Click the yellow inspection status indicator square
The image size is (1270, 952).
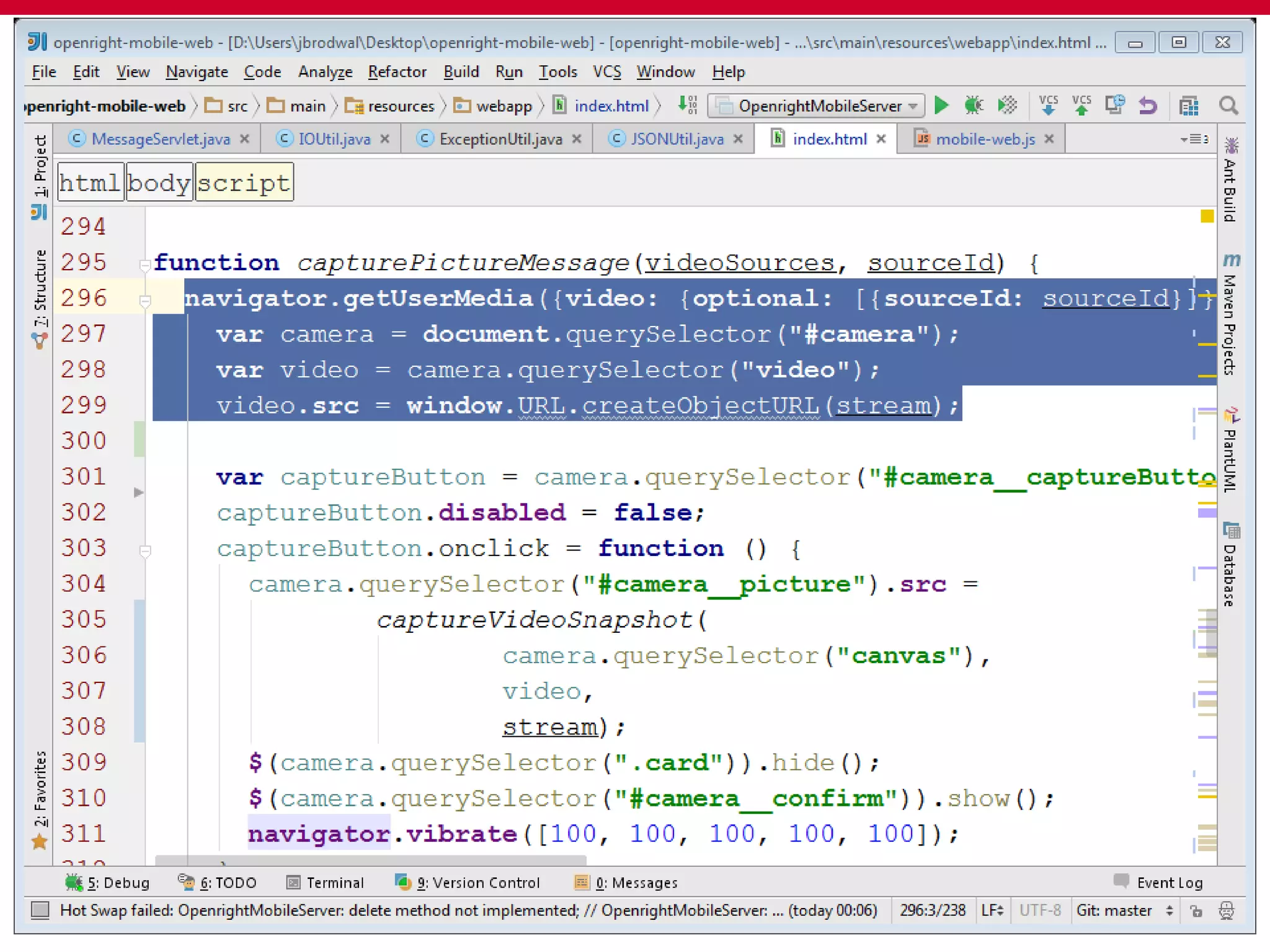pos(1207,216)
